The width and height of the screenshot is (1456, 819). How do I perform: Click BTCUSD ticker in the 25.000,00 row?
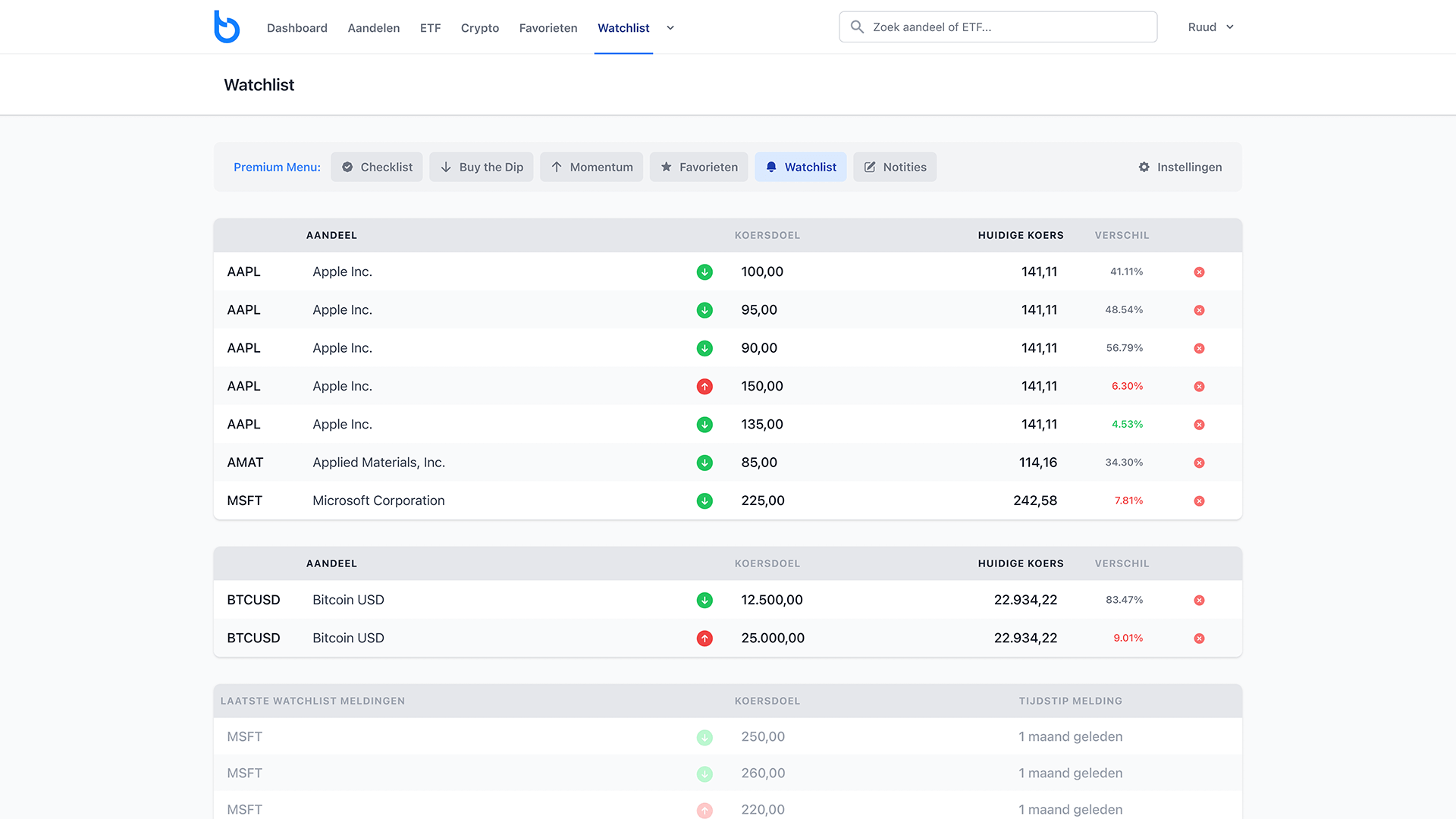pyautogui.click(x=253, y=638)
